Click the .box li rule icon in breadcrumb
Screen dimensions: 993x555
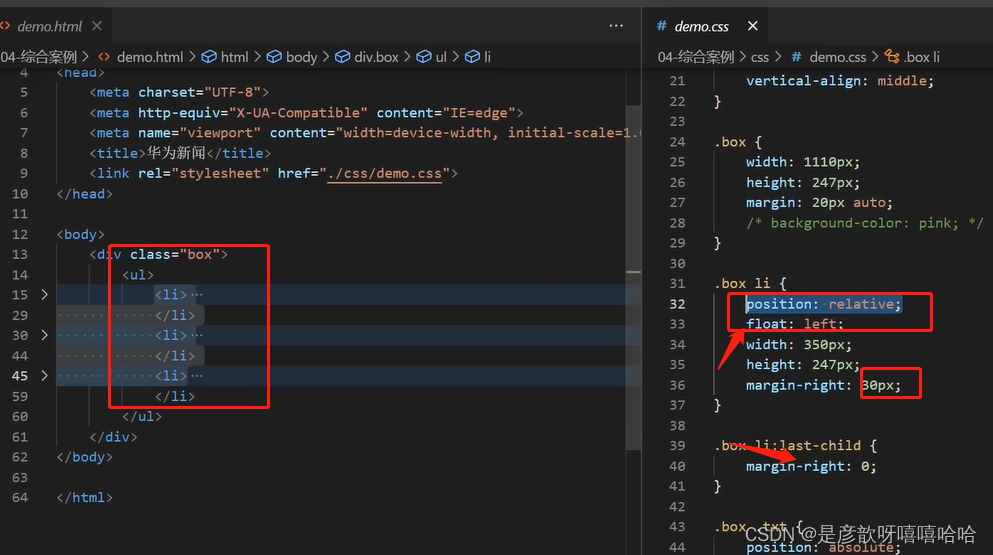click(x=890, y=57)
